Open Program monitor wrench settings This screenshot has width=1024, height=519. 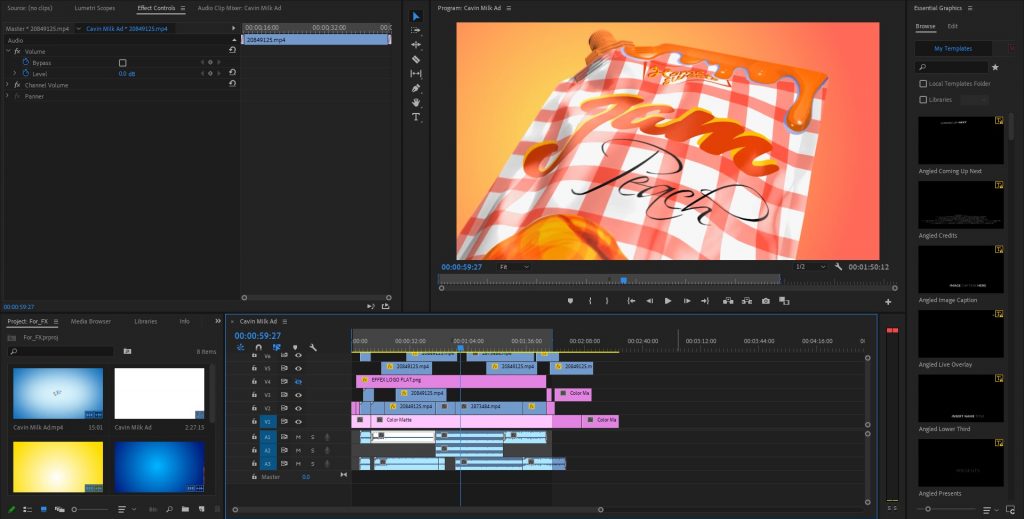click(839, 267)
